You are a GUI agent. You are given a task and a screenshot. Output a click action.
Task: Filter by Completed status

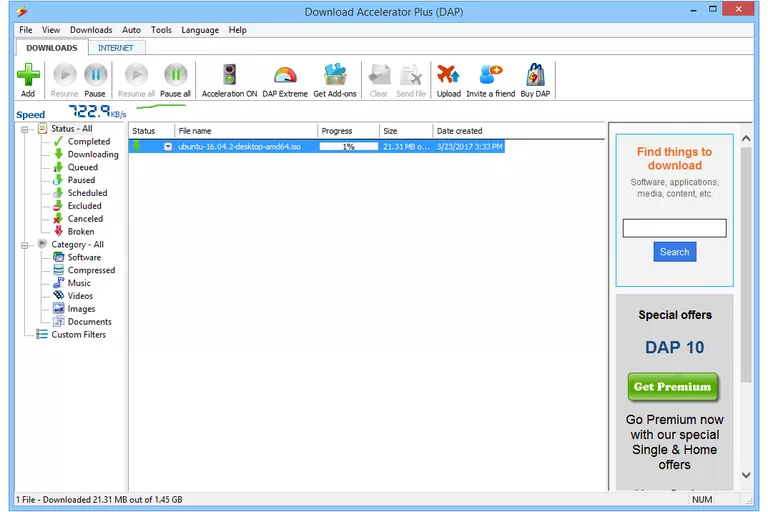[89, 142]
